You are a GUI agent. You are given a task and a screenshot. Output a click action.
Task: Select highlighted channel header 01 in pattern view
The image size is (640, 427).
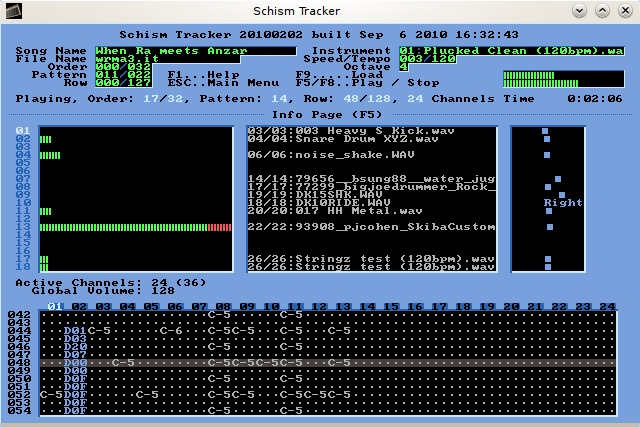[55, 307]
